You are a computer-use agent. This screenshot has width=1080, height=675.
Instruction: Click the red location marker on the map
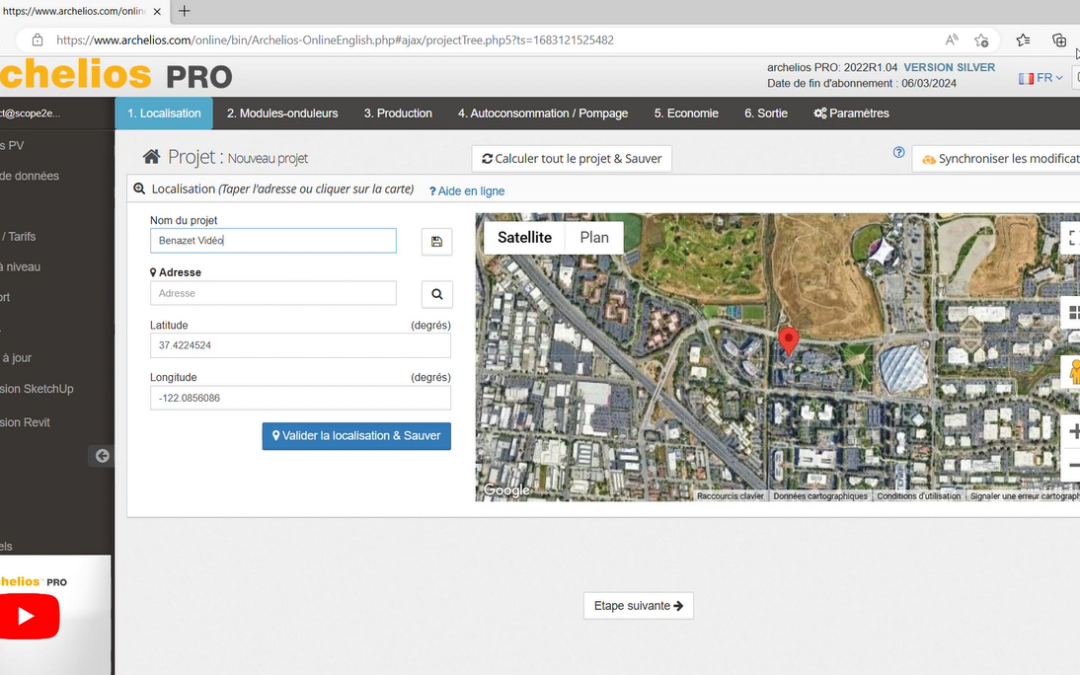pyautogui.click(x=789, y=342)
